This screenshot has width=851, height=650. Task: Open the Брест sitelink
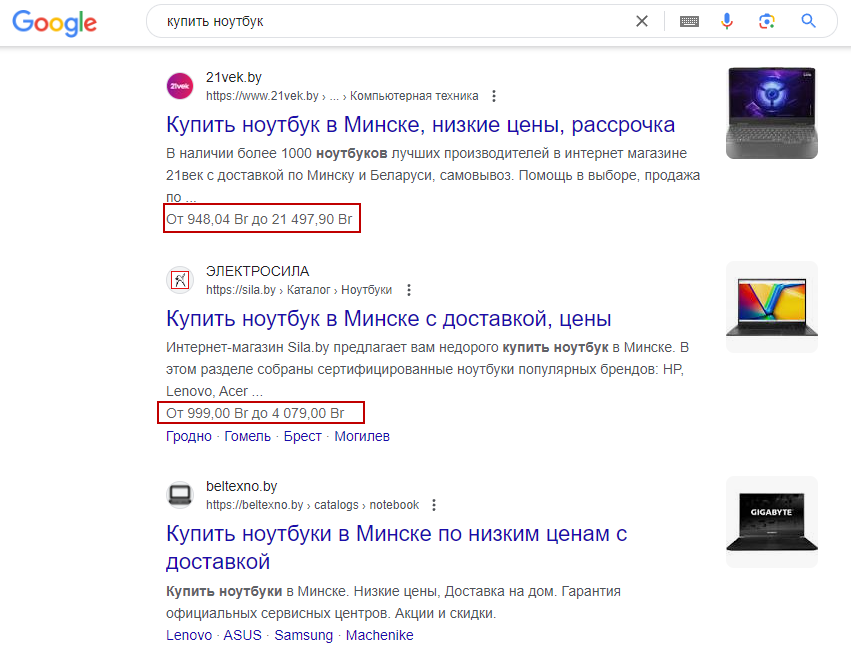click(x=302, y=436)
